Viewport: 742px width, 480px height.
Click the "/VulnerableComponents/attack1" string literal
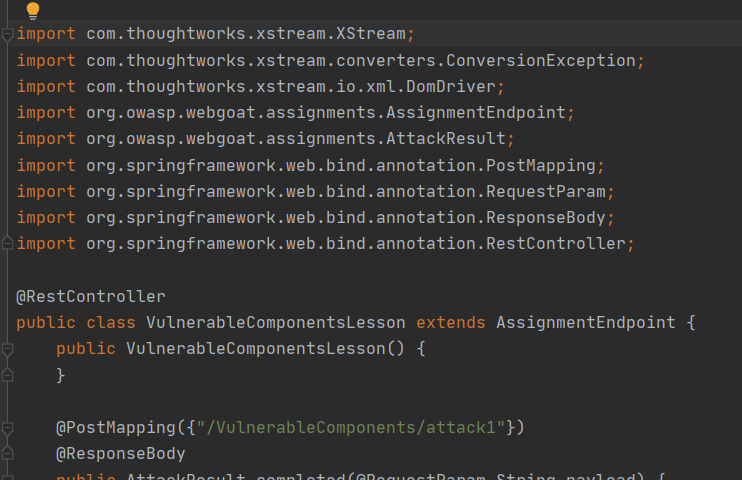[x=351, y=428]
